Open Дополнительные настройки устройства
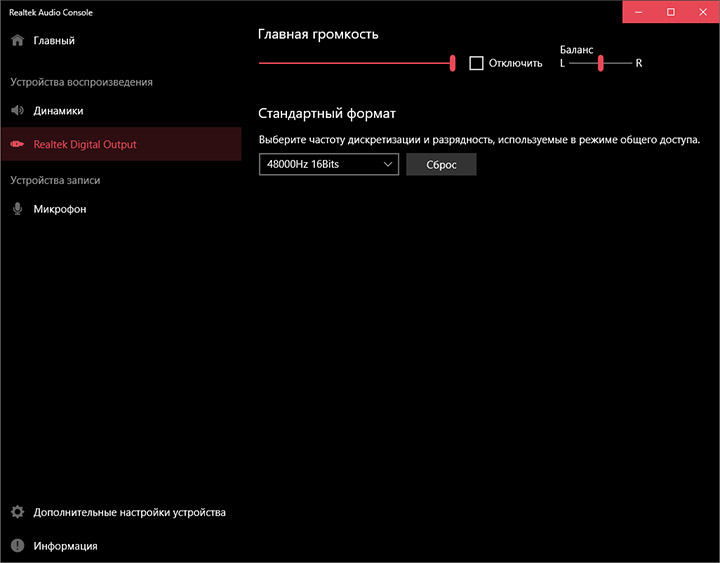The width and height of the screenshot is (720, 563). (x=121, y=512)
